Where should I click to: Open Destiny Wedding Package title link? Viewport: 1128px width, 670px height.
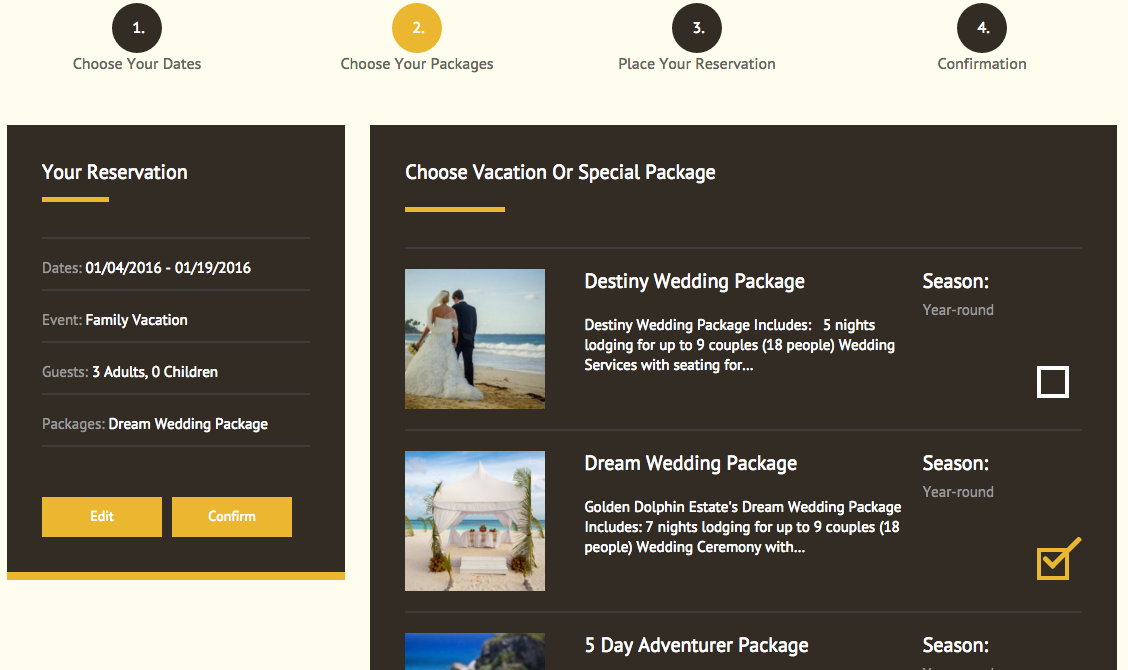point(694,282)
